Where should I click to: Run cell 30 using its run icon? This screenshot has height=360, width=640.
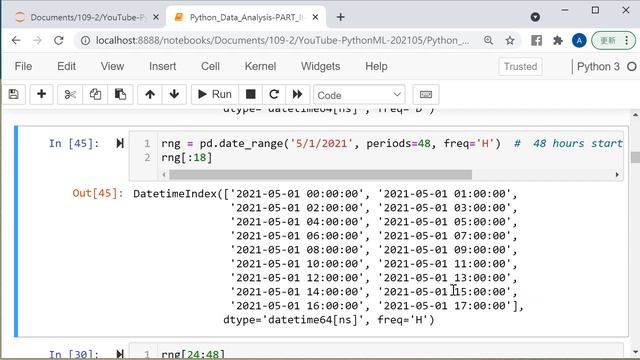click(120, 354)
